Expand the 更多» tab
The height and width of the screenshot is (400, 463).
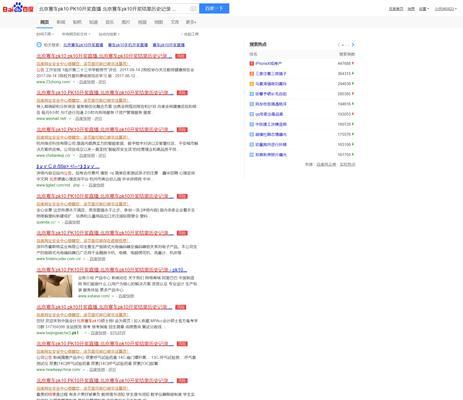click(x=191, y=22)
